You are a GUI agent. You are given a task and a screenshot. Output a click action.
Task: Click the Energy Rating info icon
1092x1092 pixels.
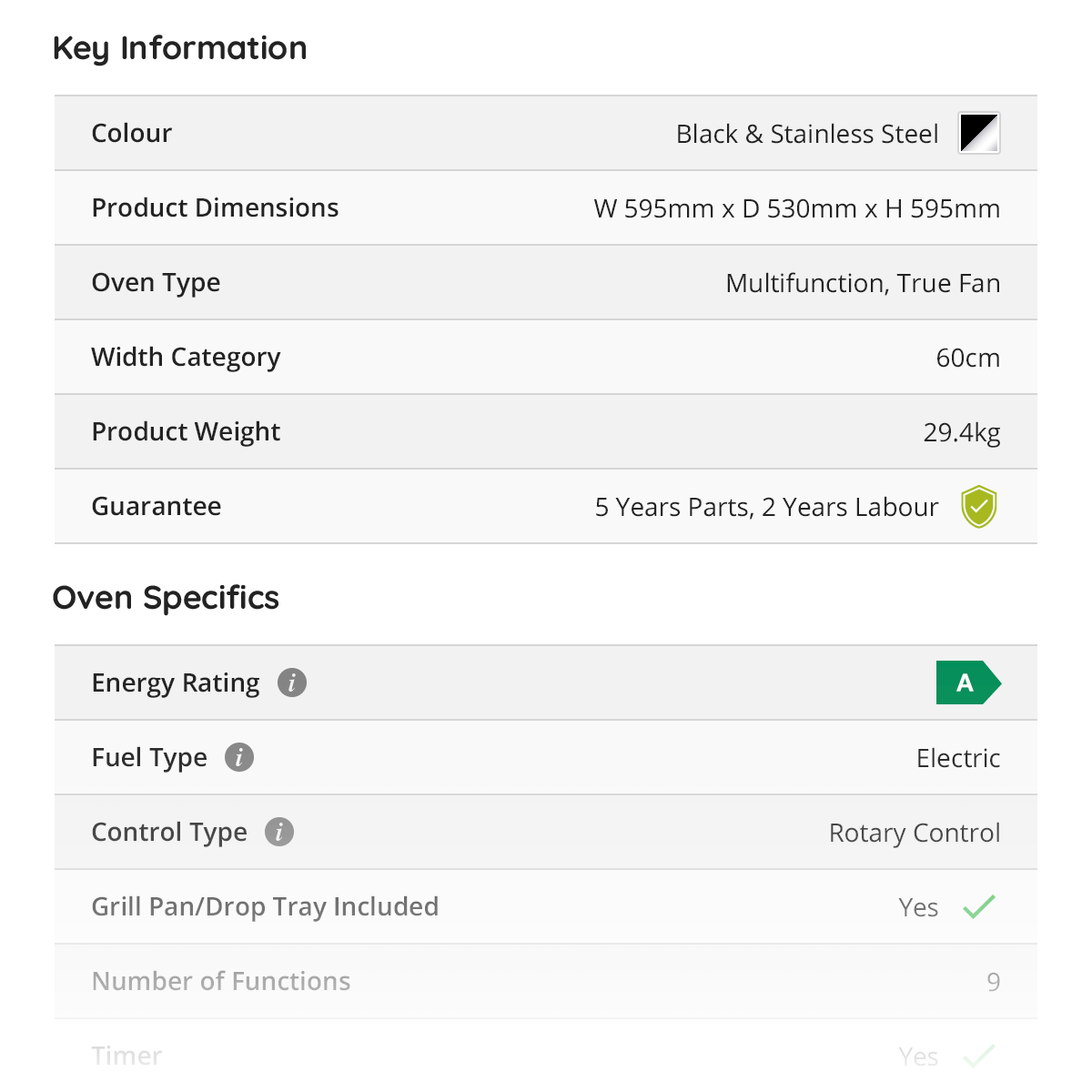click(x=292, y=682)
